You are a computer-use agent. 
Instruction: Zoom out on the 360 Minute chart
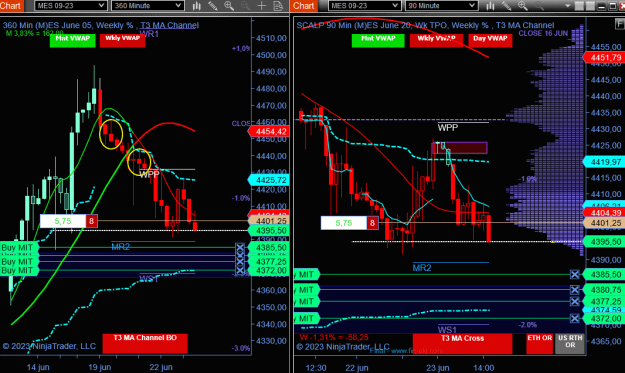(245, 6)
